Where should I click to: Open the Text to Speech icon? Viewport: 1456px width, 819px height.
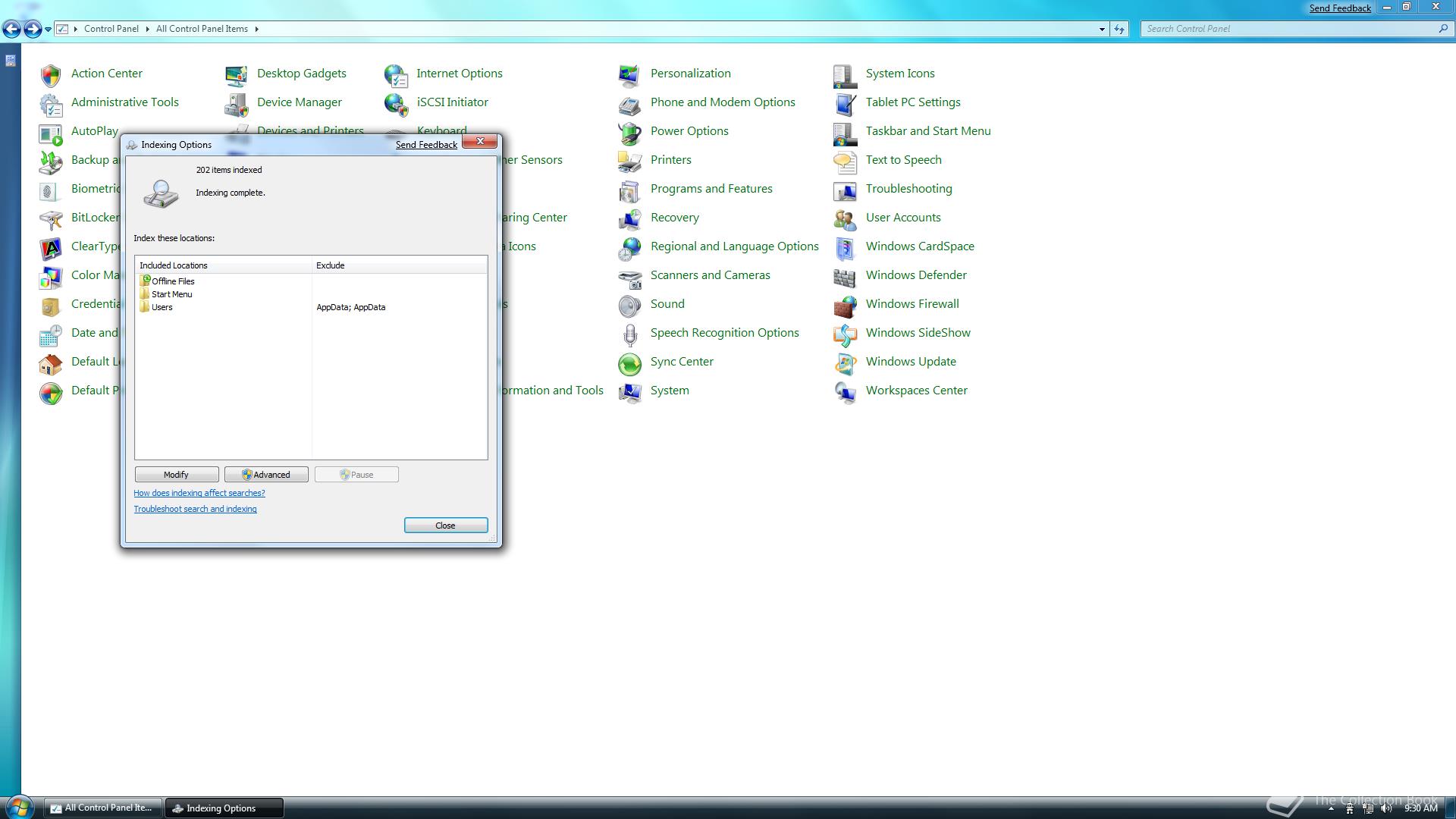coord(845,161)
